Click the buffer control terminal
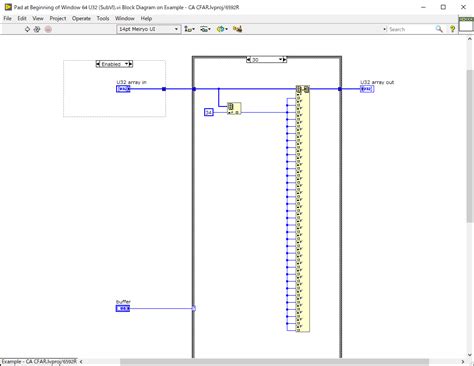Image resolution: width=474 pixels, height=366 pixels. tap(123, 309)
